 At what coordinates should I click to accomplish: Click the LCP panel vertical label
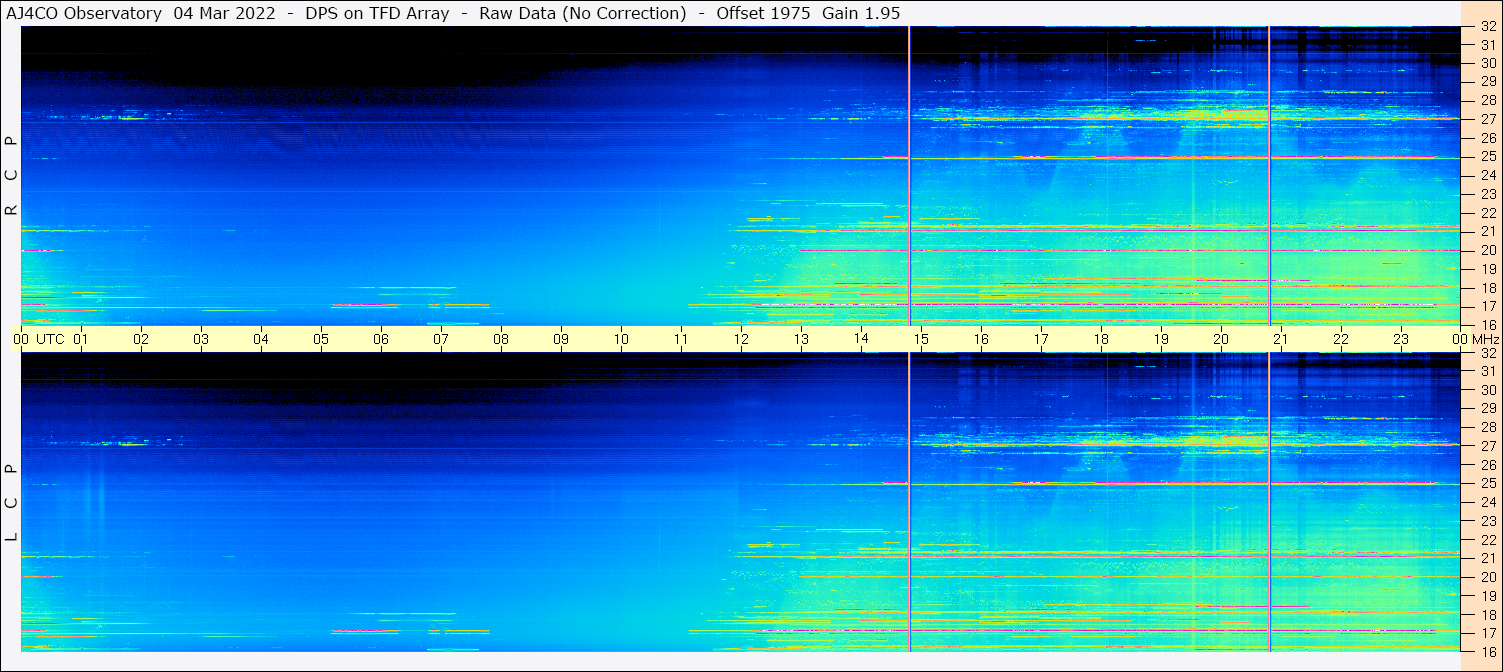[x=11, y=502]
